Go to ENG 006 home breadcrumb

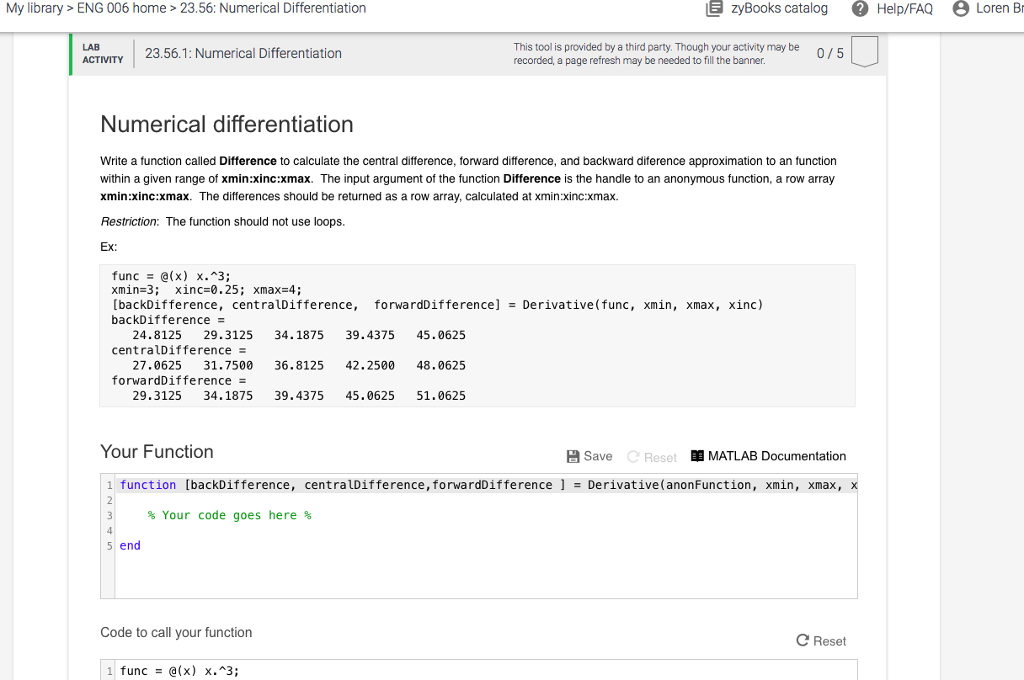click(x=121, y=8)
